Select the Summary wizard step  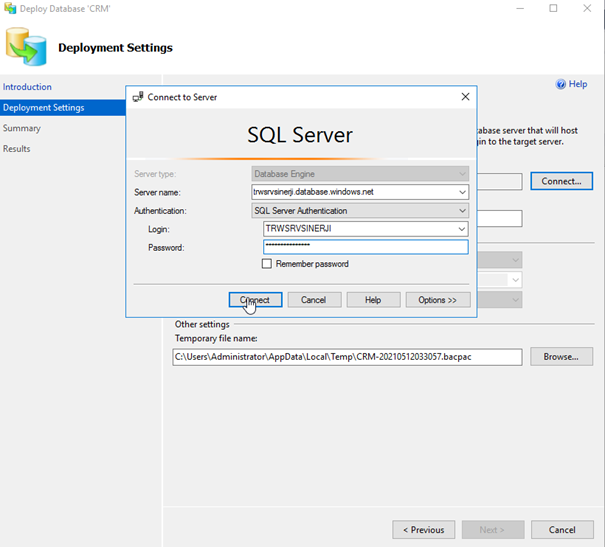22,128
